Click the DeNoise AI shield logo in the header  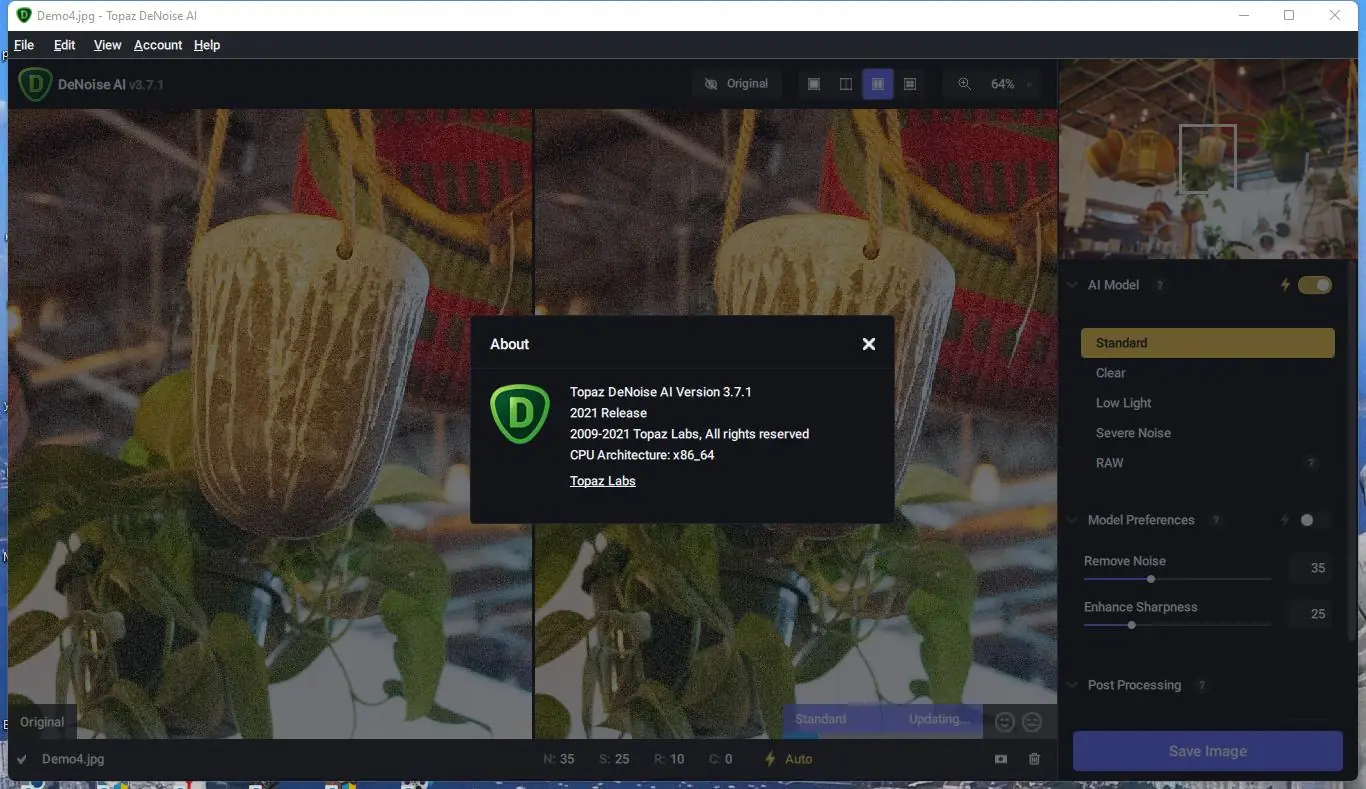(x=35, y=84)
